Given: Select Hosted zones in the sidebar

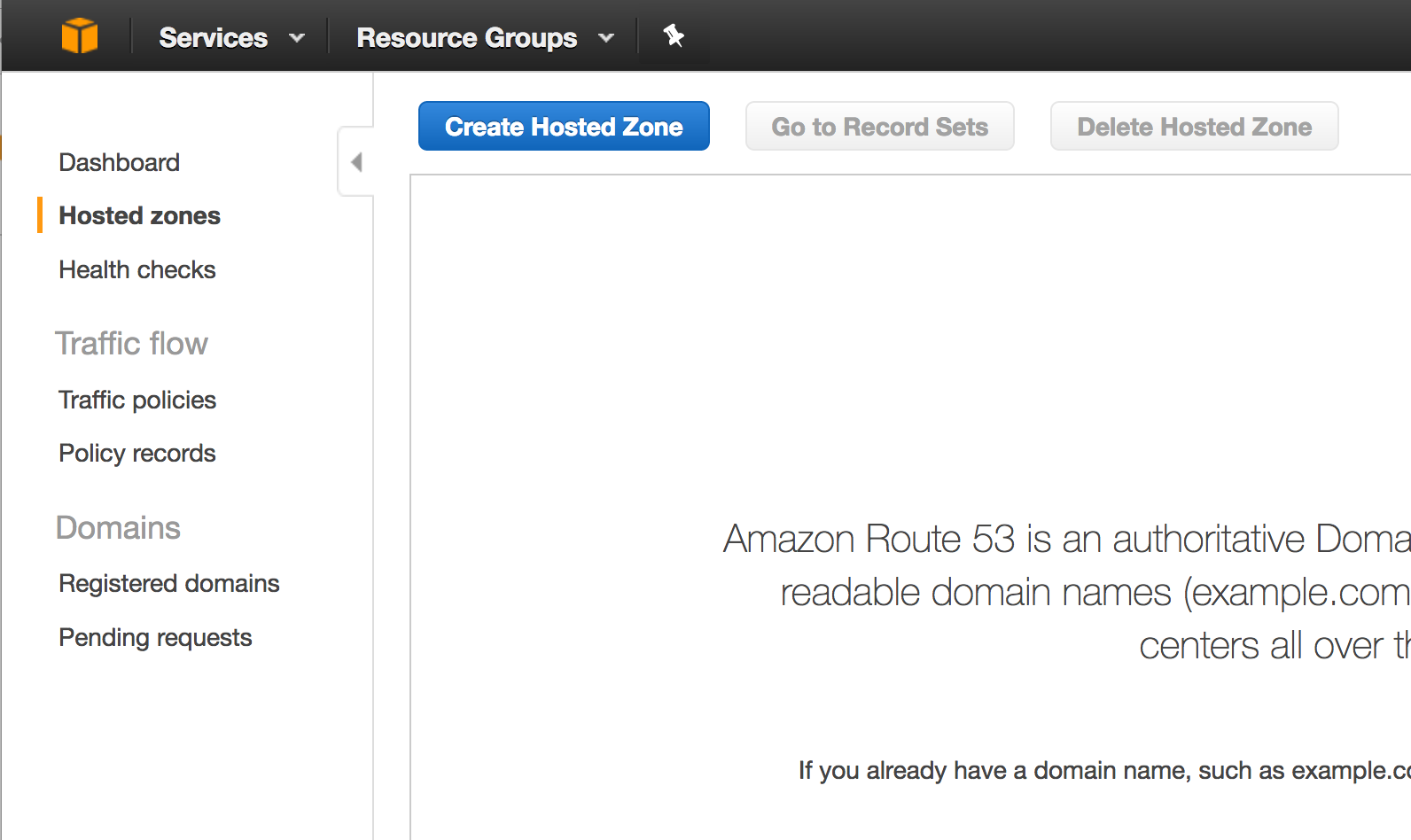Looking at the screenshot, I should click(139, 215).
